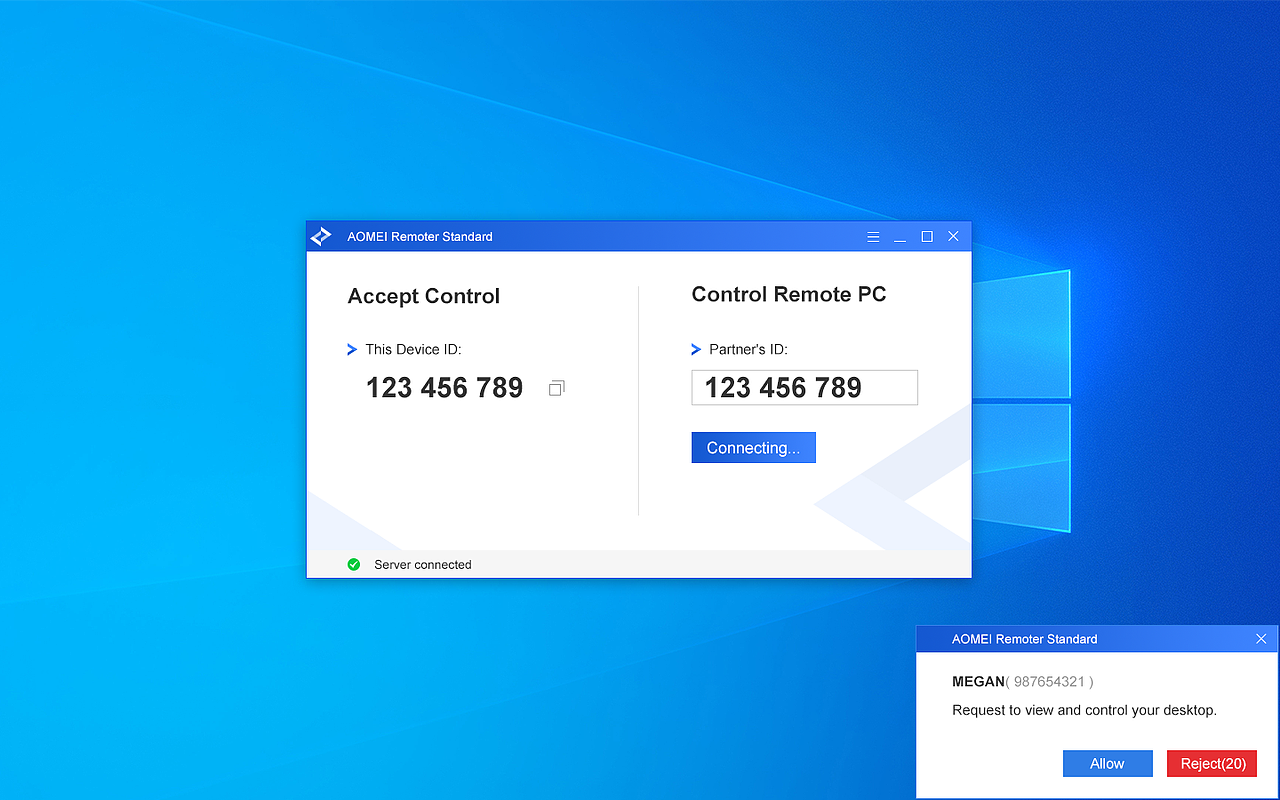Close the AOMEI Remoter main window
The image size is (1280, 800).
[x=953, y=237]
